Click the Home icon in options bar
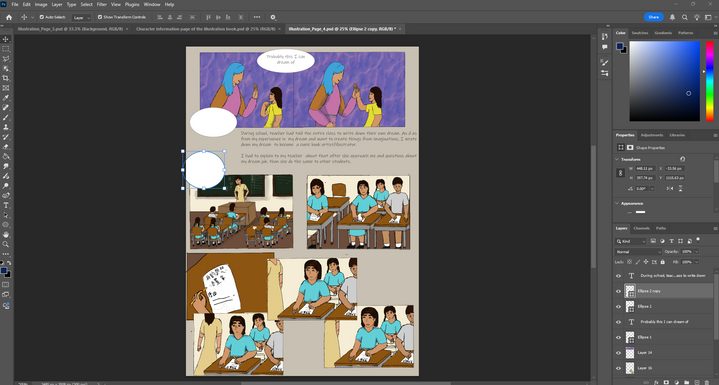This screenshot has width=719, height=385. tap(9, 17)
